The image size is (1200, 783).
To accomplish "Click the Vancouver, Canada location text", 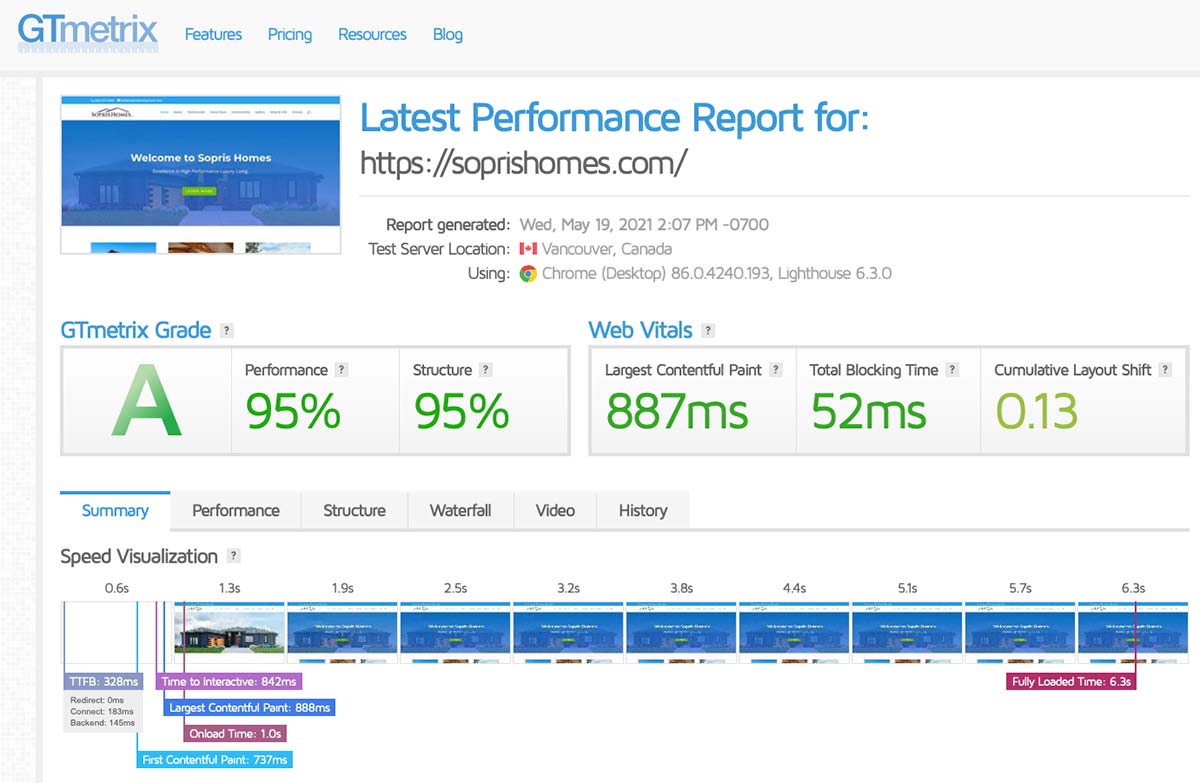I will pos(607,249).
